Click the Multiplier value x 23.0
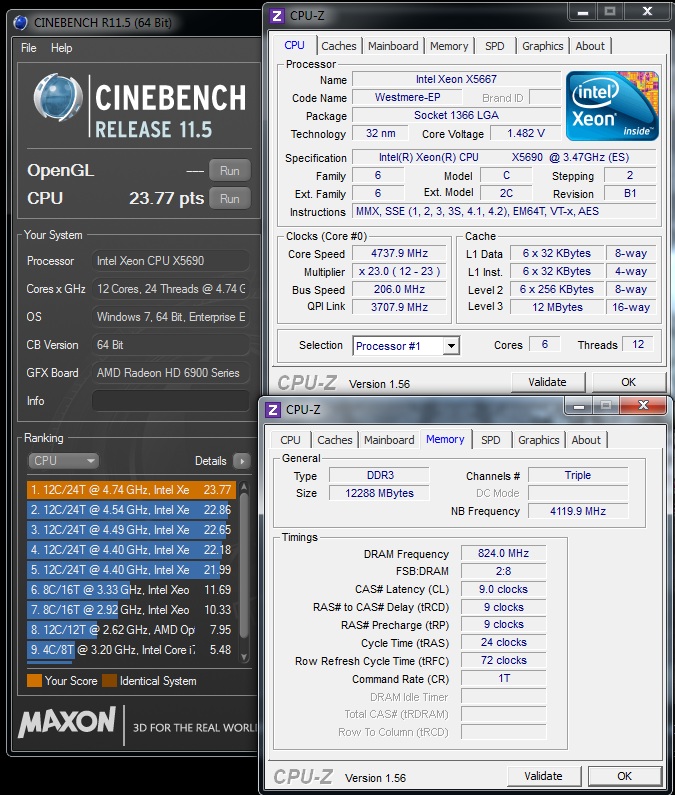This screenshot has height=795, width=675. [399, 271]
